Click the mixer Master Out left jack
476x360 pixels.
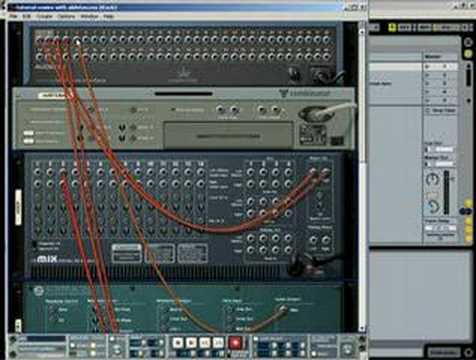[313, 172]
